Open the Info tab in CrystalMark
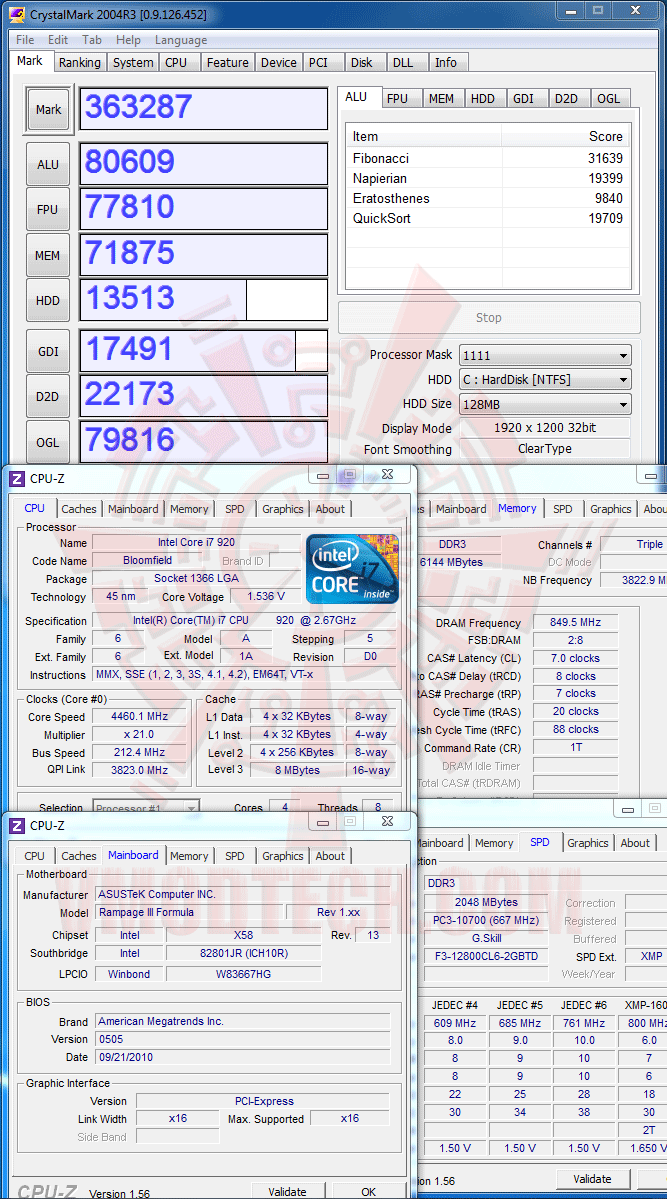667x1199 pixels. tap(446, 63)
